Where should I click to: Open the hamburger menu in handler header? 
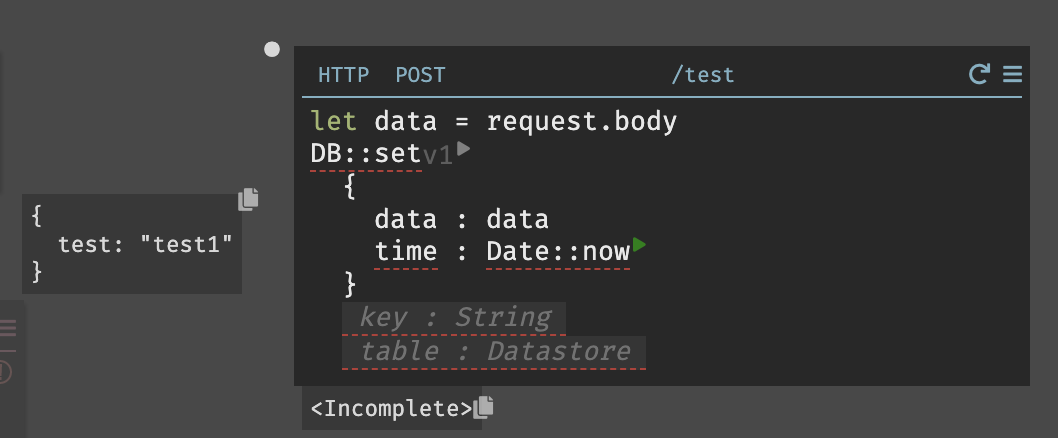1012,74
